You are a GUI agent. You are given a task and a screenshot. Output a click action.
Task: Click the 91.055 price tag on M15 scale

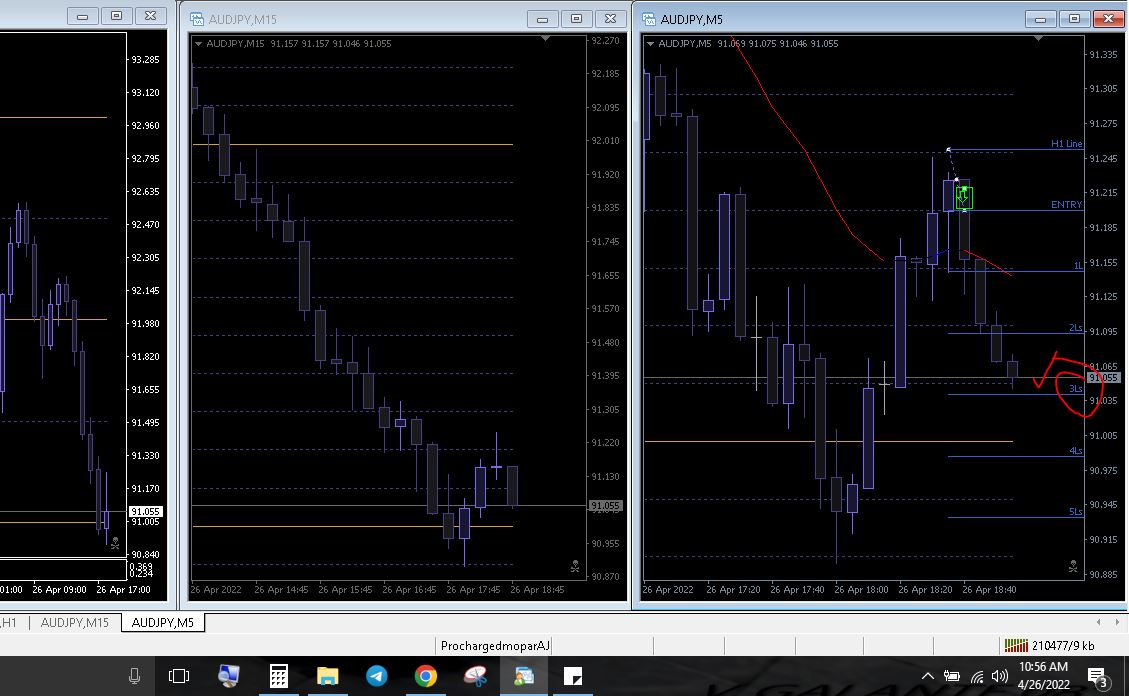point(606,506)
